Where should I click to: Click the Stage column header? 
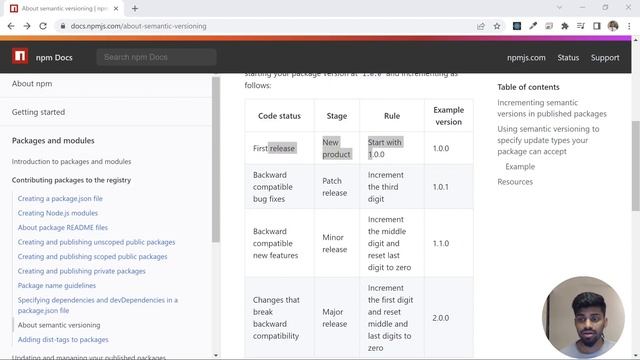point(337,116)
